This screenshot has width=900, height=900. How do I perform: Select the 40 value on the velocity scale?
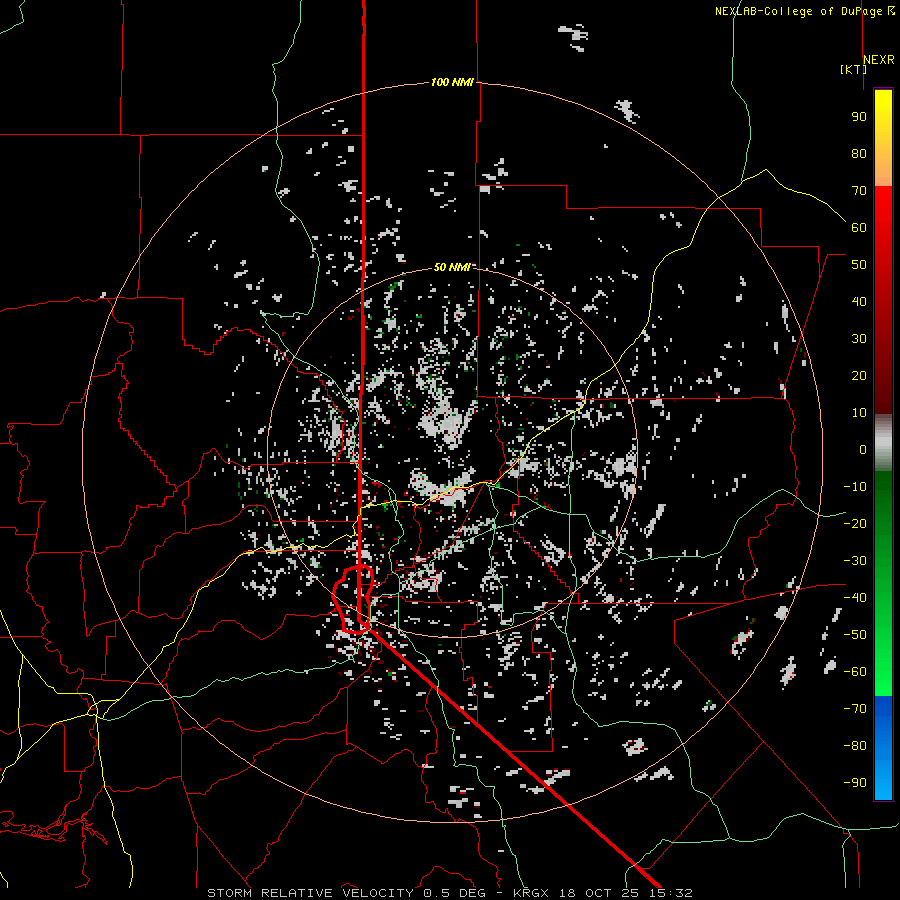coord(859,301)
